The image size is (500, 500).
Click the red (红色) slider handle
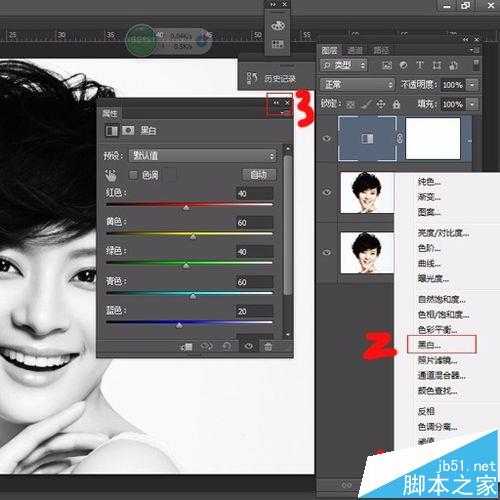click(x=186, y=207)
